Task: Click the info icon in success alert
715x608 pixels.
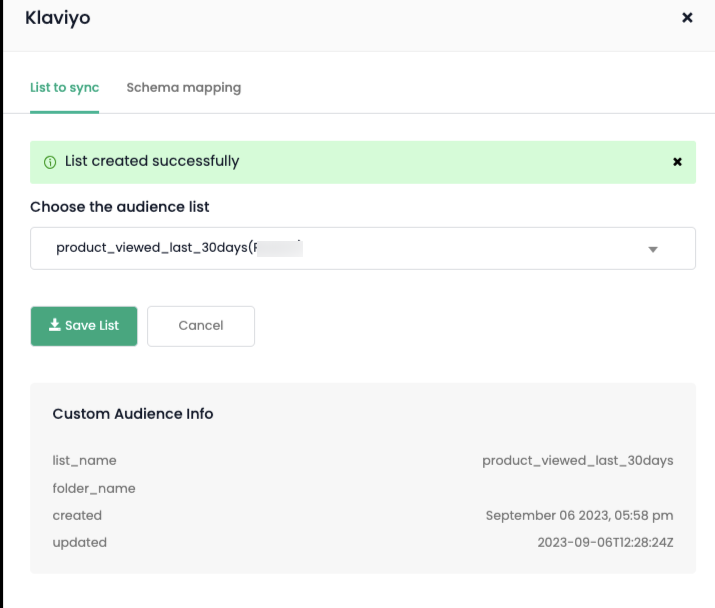Action: pos(50,162)
